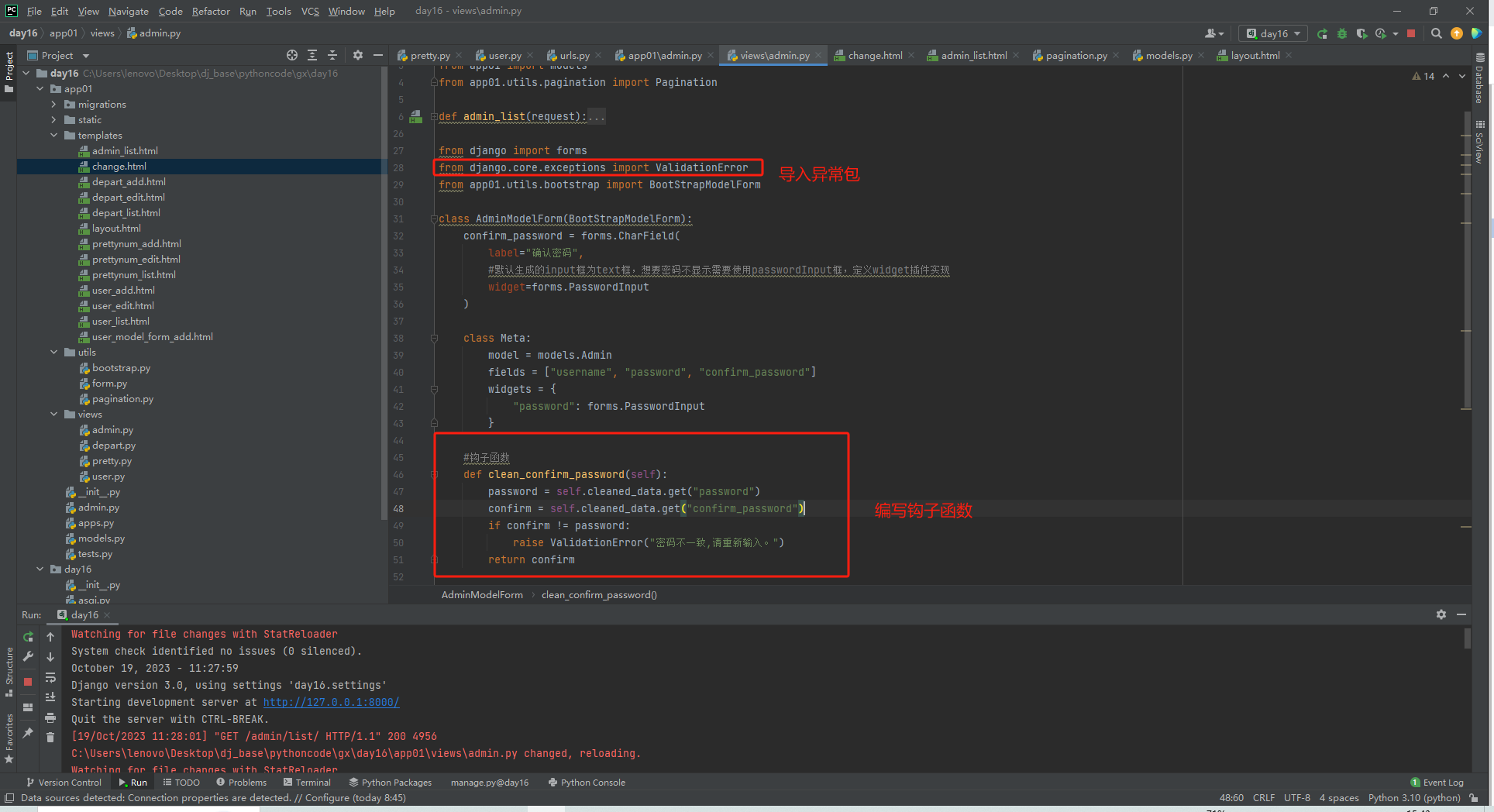Open run configuration wrench in Run panel
1494x812 pixels.
[28, 656]
